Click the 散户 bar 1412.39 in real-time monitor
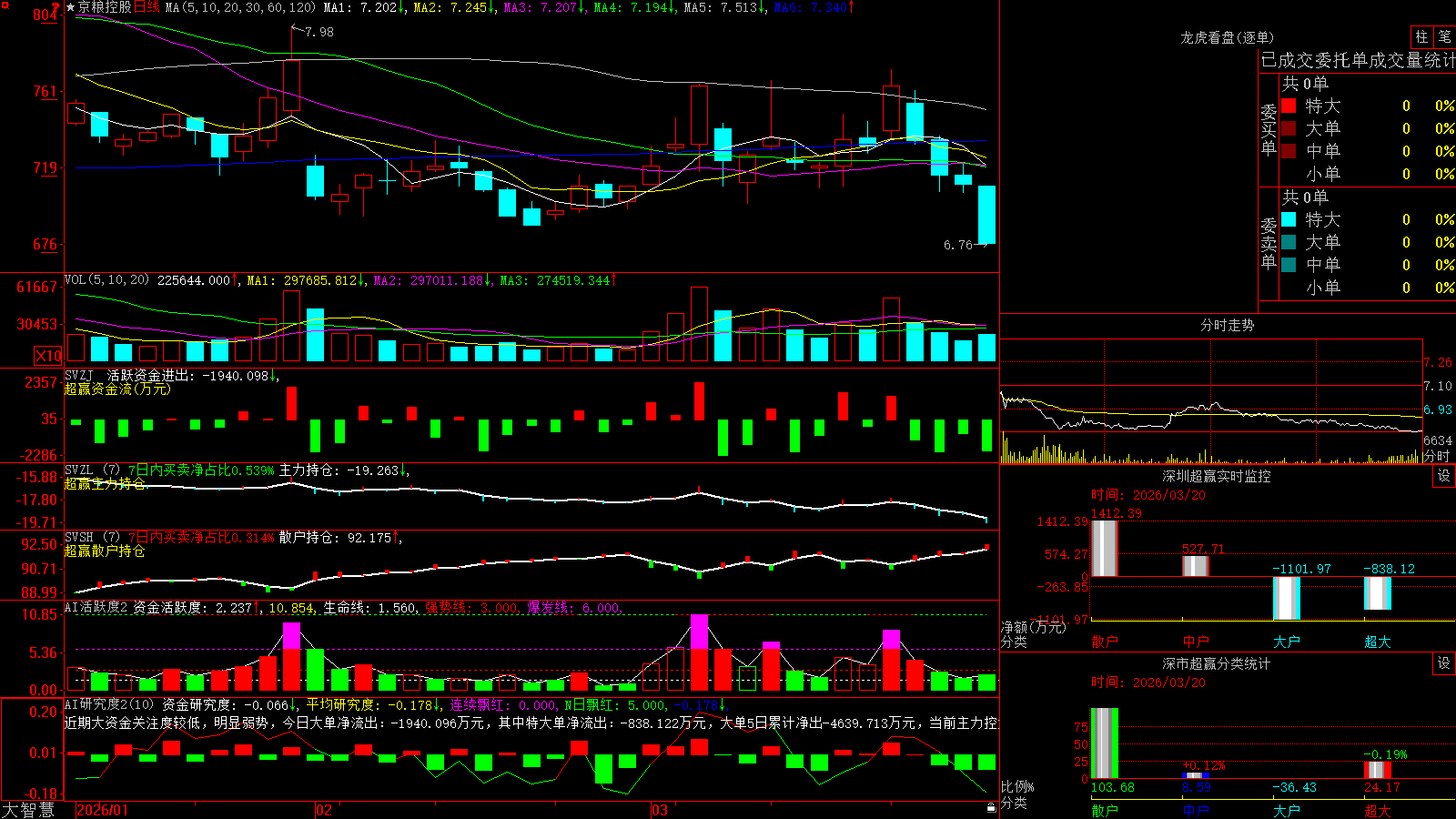 coord(1105,548)
